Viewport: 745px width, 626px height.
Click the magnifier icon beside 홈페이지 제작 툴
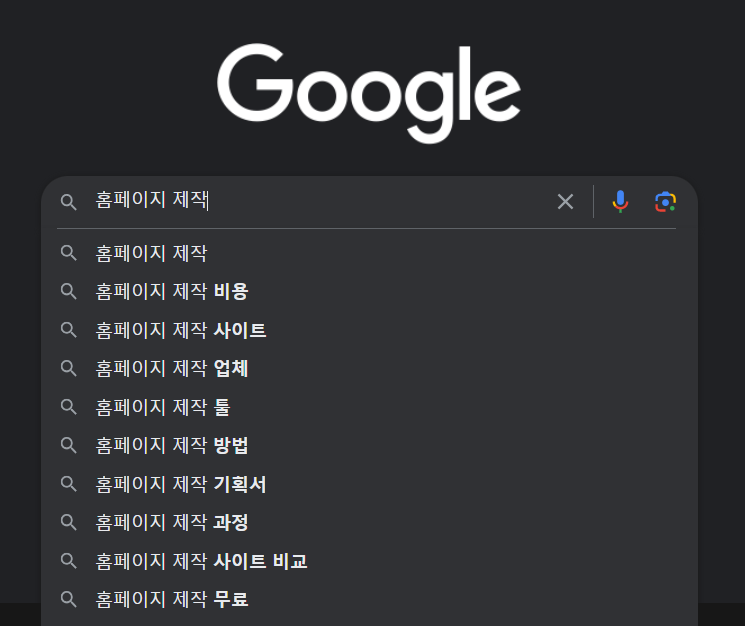point(68,407)
